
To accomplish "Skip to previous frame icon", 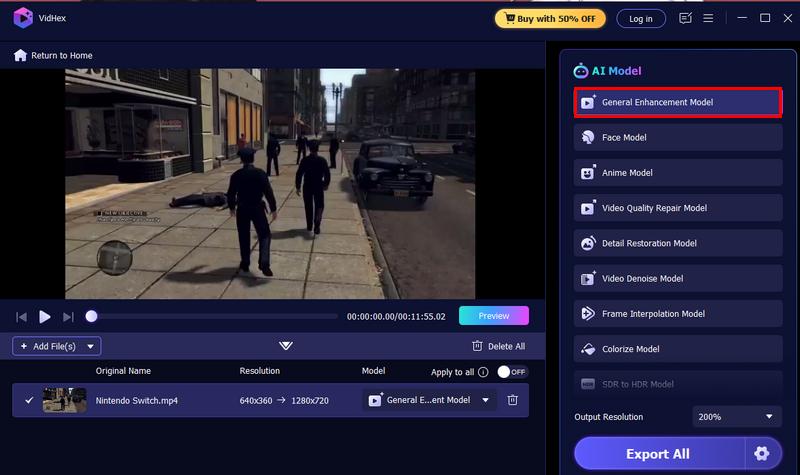I will 21,317.
